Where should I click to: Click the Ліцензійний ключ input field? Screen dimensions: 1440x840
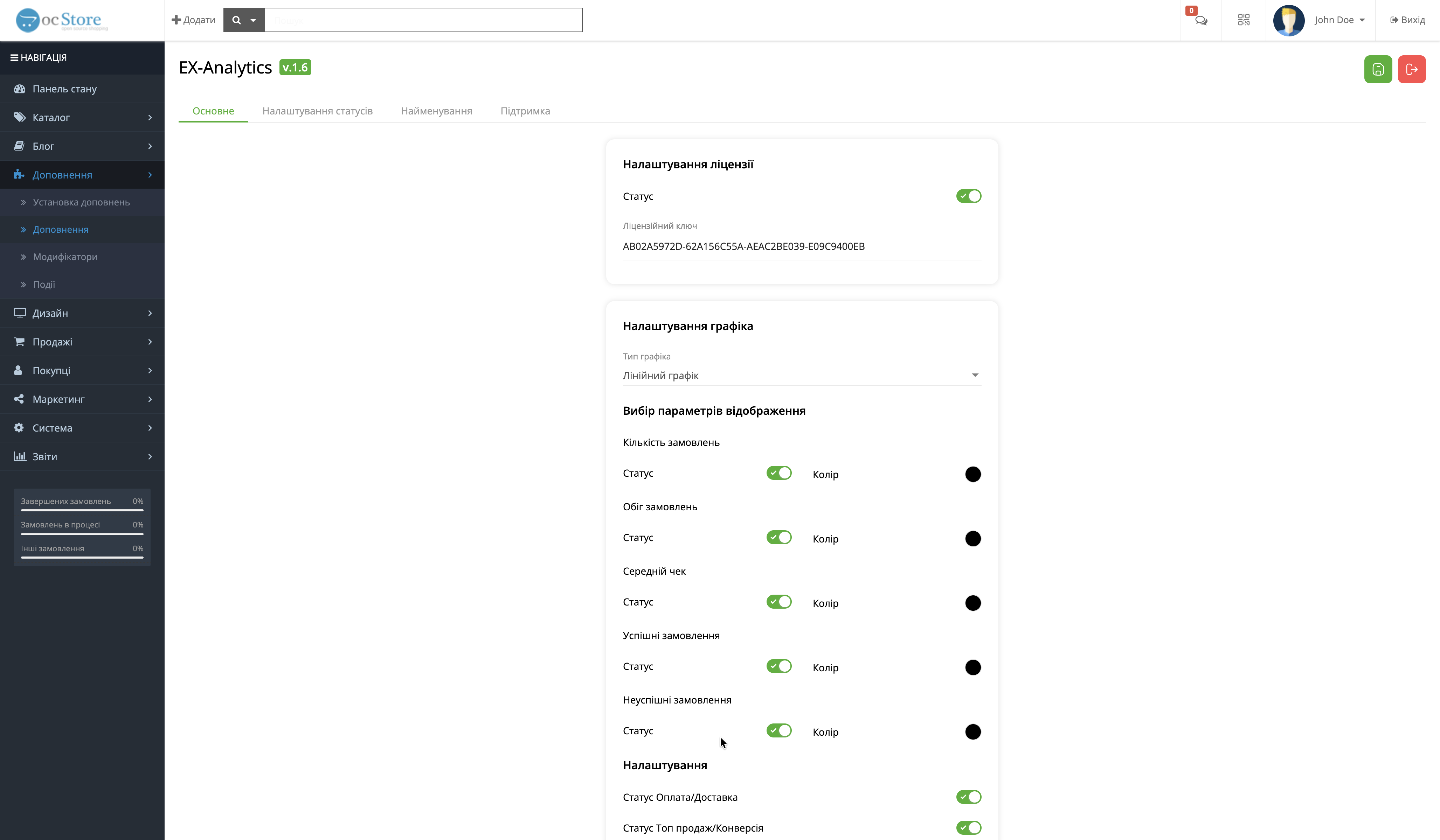[x=801, y=246]
